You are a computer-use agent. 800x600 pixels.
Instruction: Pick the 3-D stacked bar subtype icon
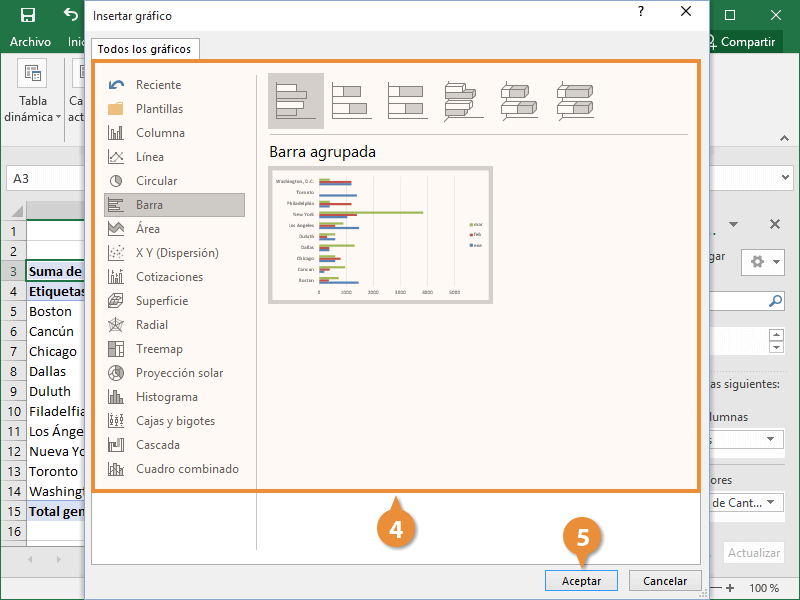(x=519, y=101)
